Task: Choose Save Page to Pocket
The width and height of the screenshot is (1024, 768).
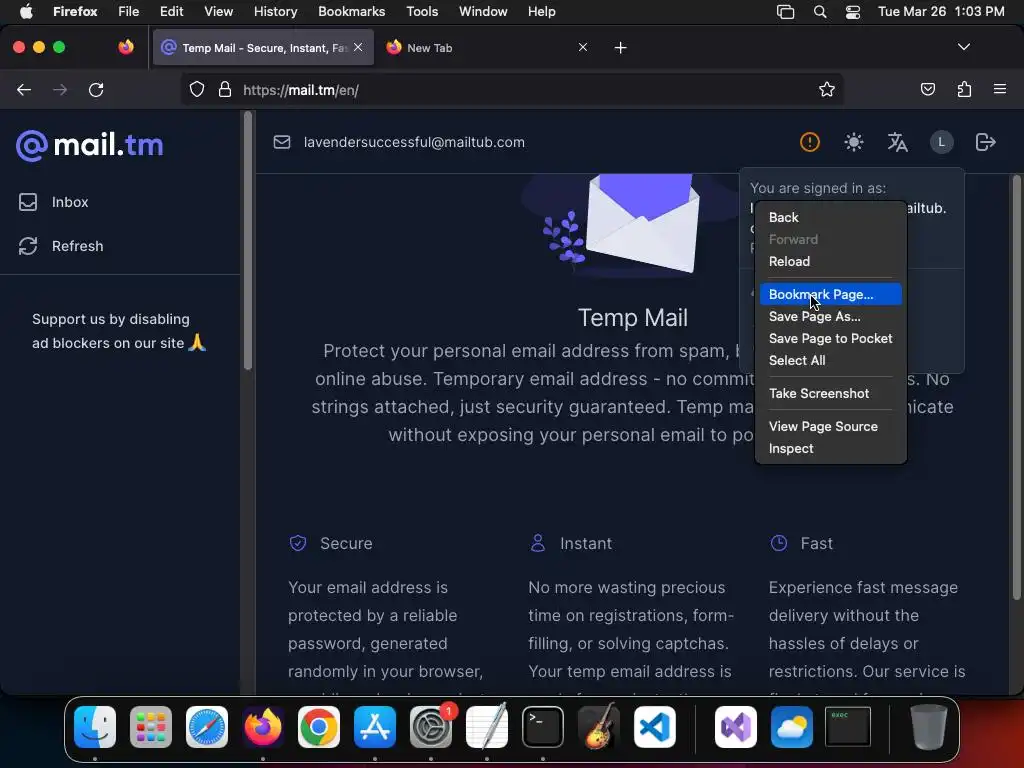Action: (831, 338)
